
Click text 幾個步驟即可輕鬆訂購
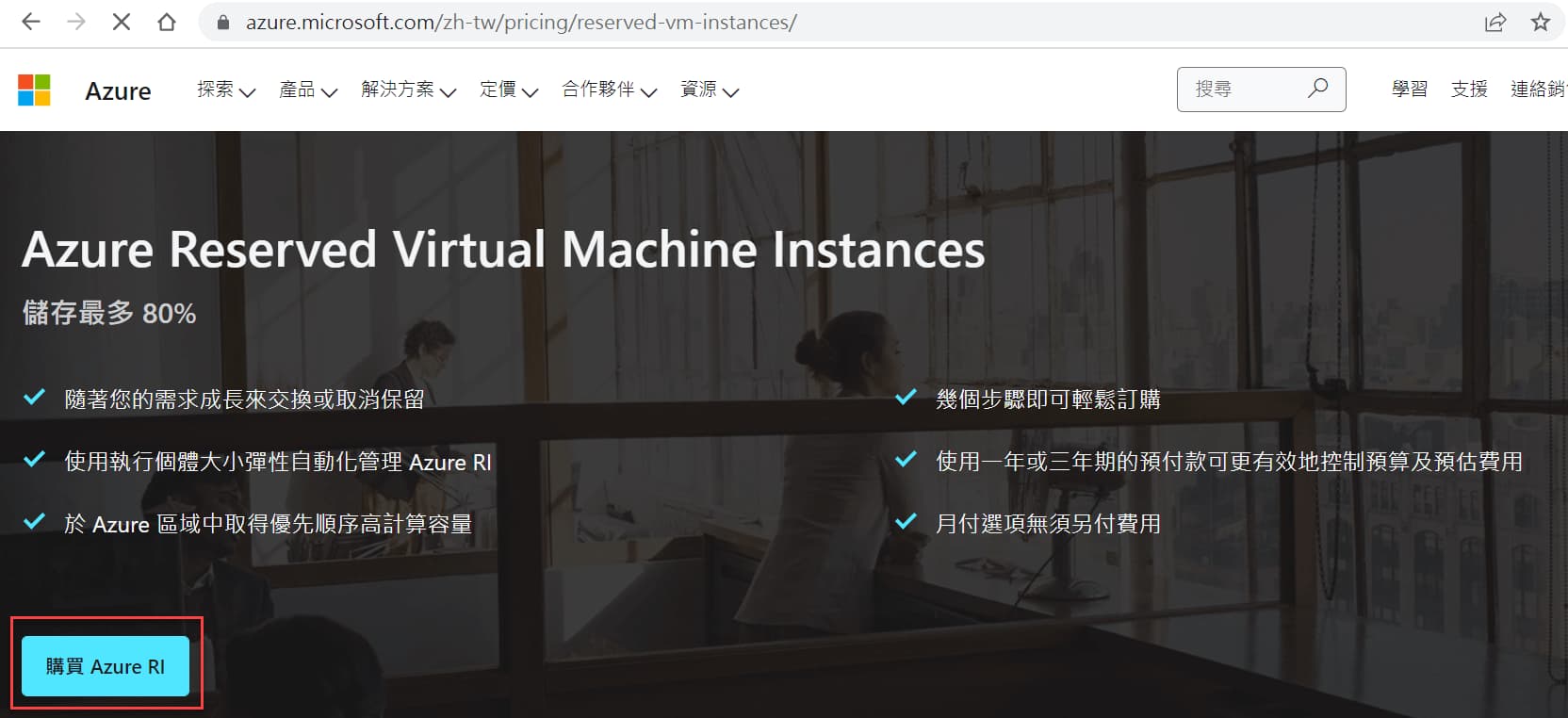pyautogui.click(x=1048, y=400)
